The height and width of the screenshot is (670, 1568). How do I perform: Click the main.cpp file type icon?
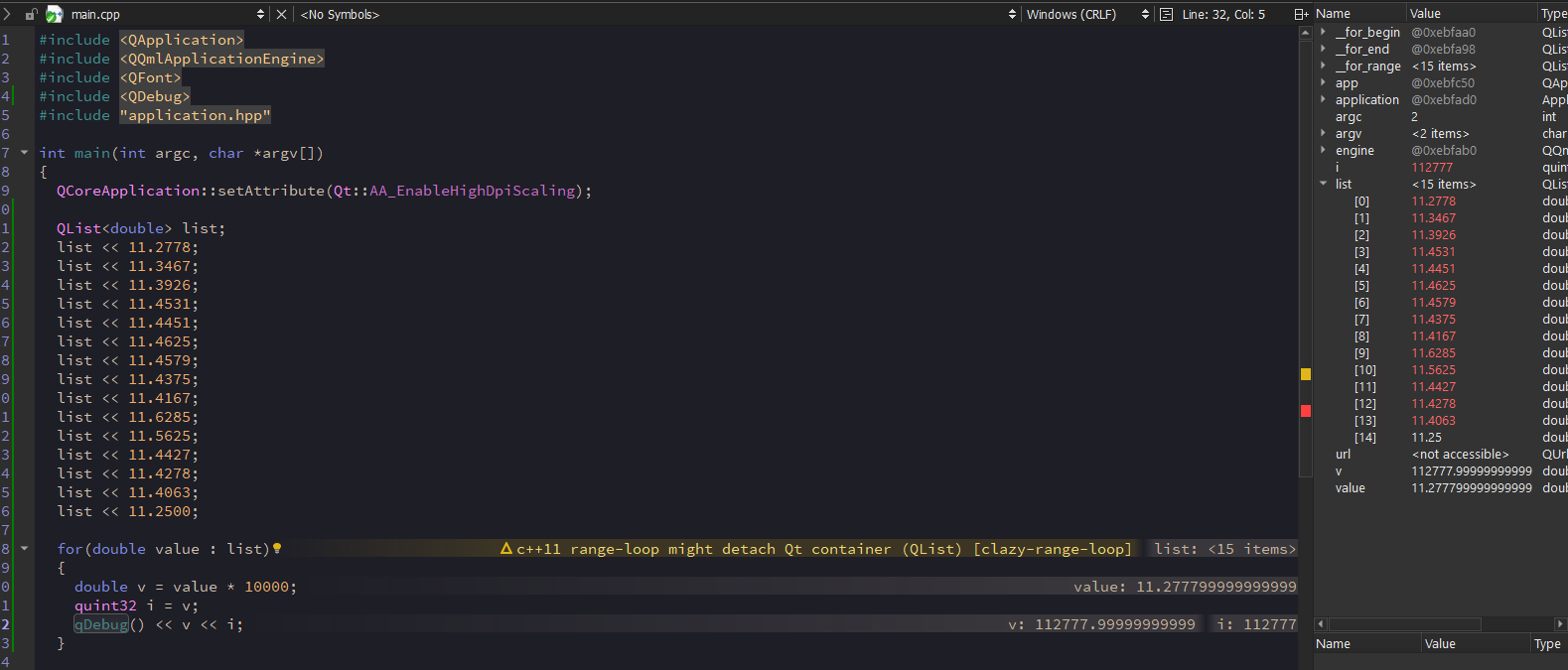point(55,15)
